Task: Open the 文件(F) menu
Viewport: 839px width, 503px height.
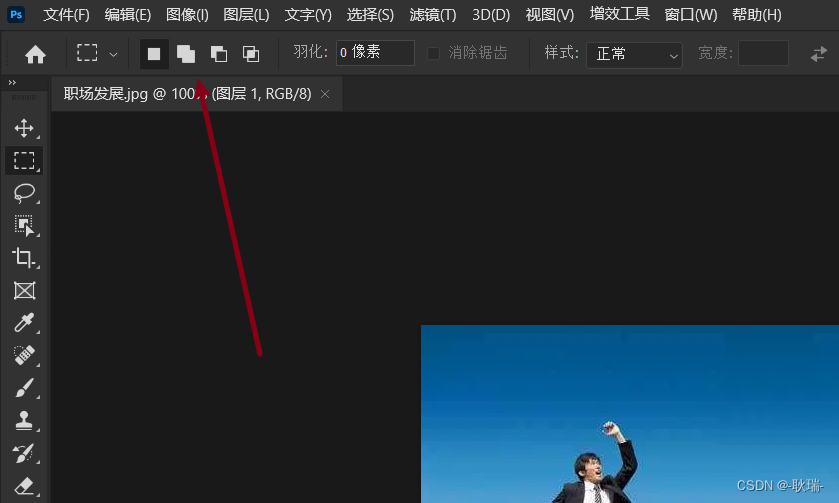Action: click(x=66, y=14)
